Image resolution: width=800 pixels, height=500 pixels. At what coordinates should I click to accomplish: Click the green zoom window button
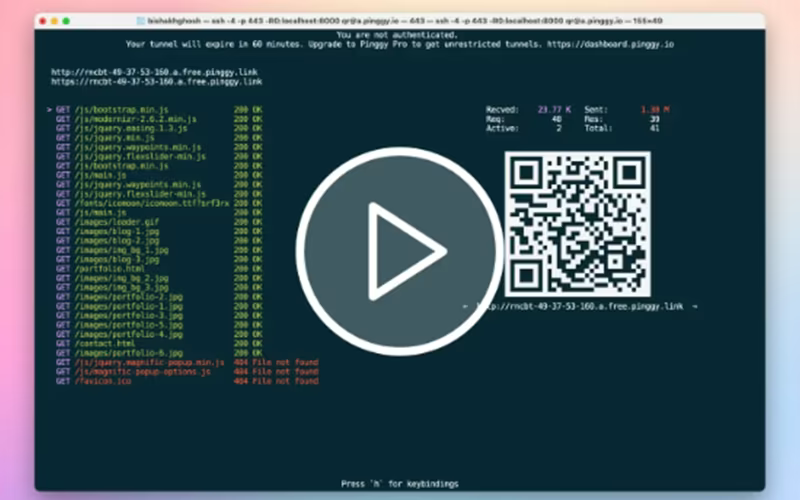click(x=66, y=21)
